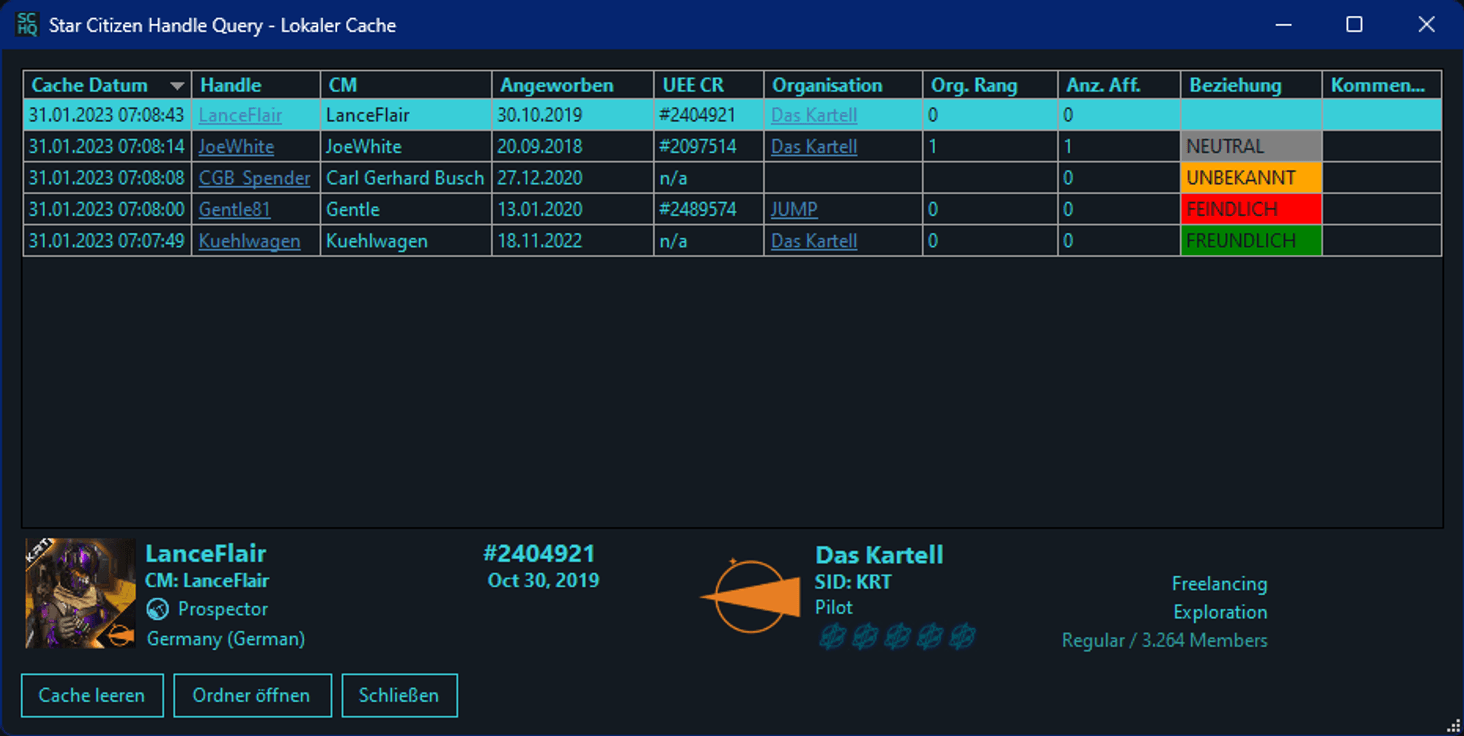Select the red FEINDLICH relationship cell

[x=1250, y=210]
